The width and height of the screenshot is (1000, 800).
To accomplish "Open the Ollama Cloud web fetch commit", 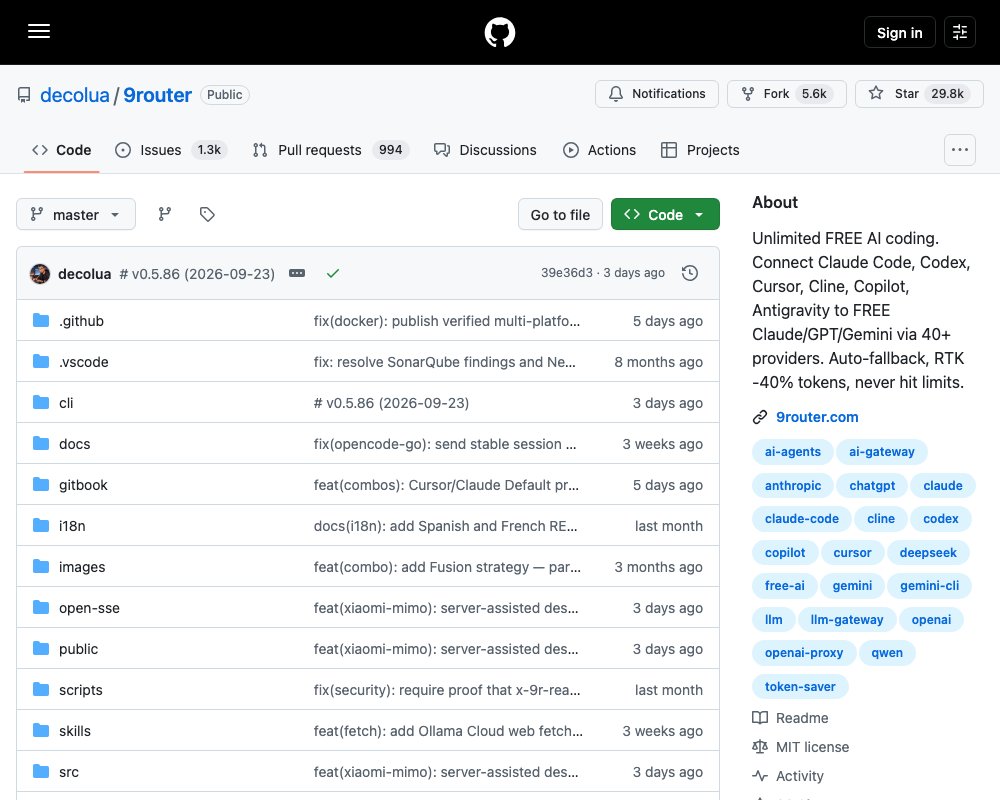I will pyautogui.click(x=448, y=731).
